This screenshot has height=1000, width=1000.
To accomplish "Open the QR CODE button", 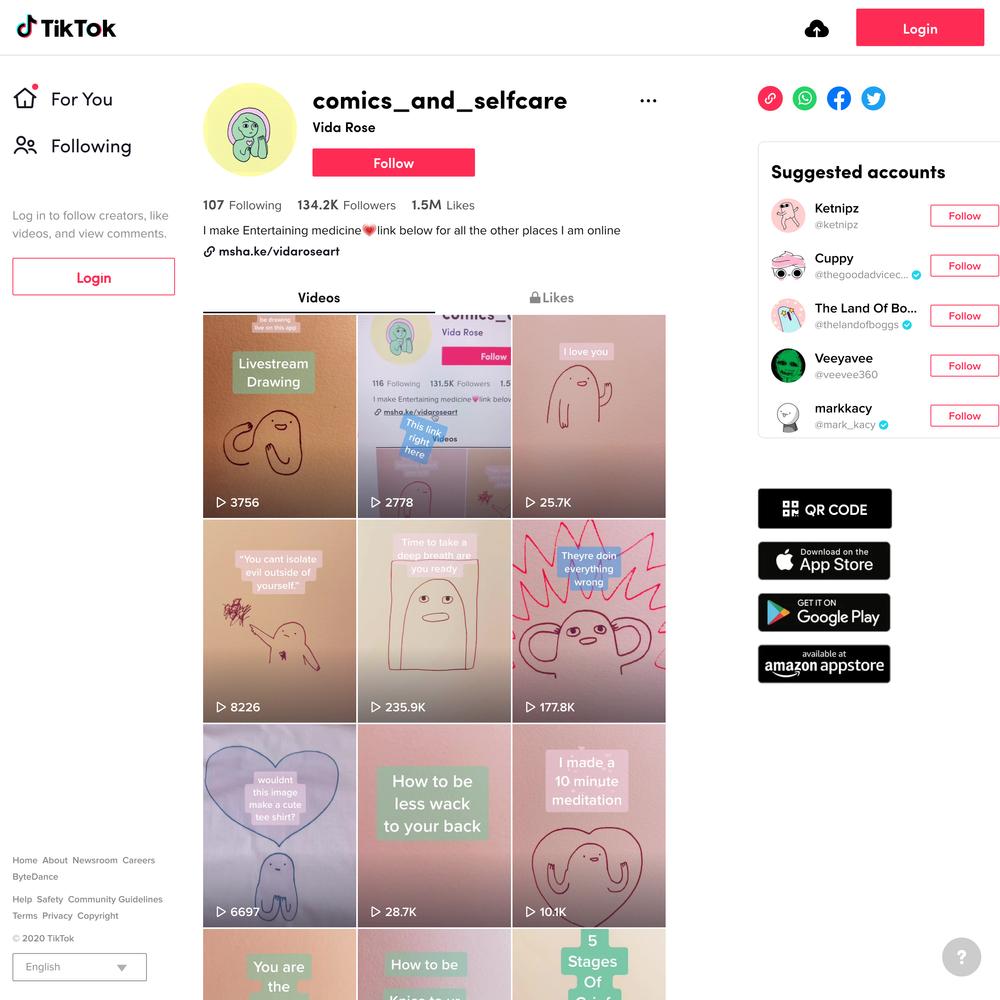I will pos(825,509).
